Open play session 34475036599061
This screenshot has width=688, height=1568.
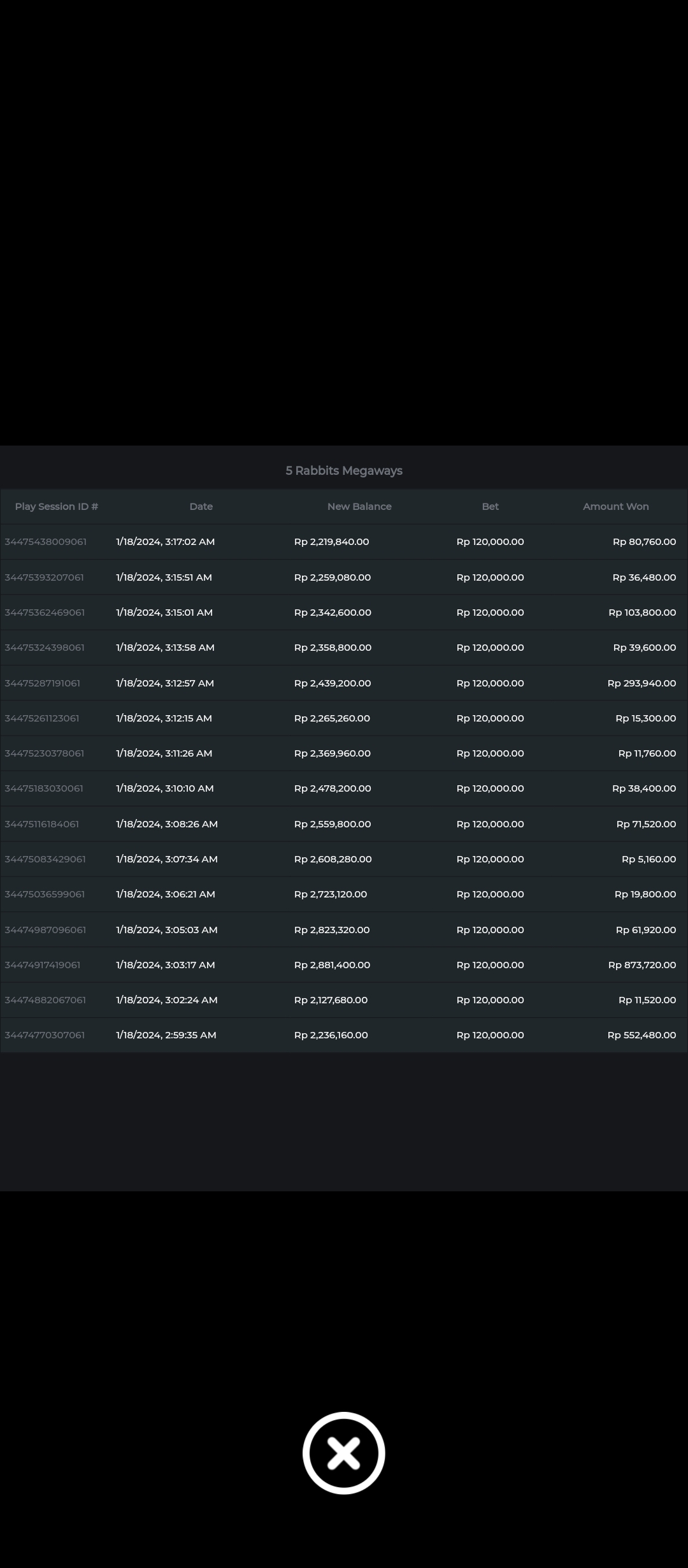click(45, 894)
